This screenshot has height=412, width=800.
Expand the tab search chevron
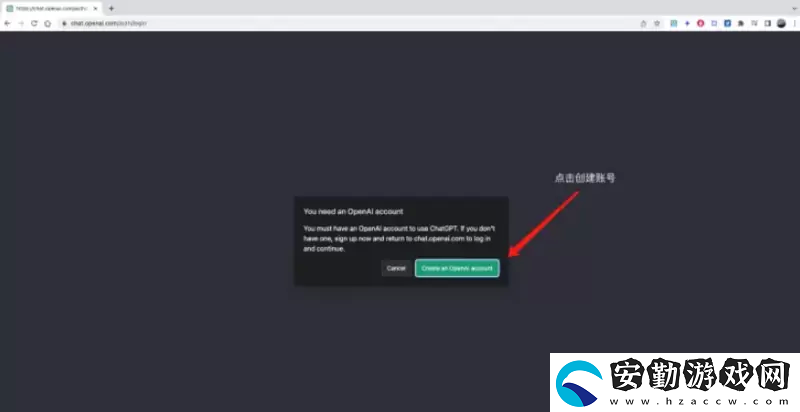pos(795,8)
